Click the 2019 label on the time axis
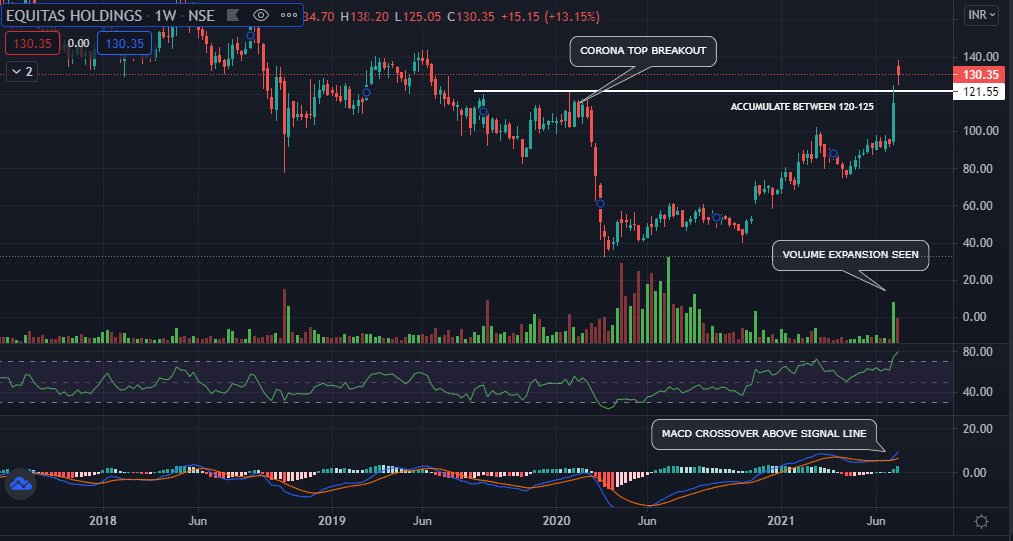 click(x=331, y=520)
